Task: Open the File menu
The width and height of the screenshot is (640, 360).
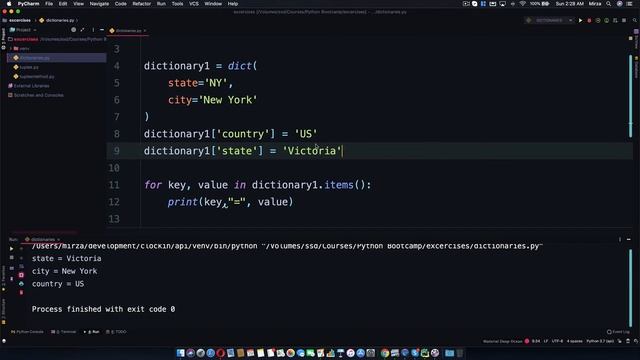Action: tap(49, 4)
